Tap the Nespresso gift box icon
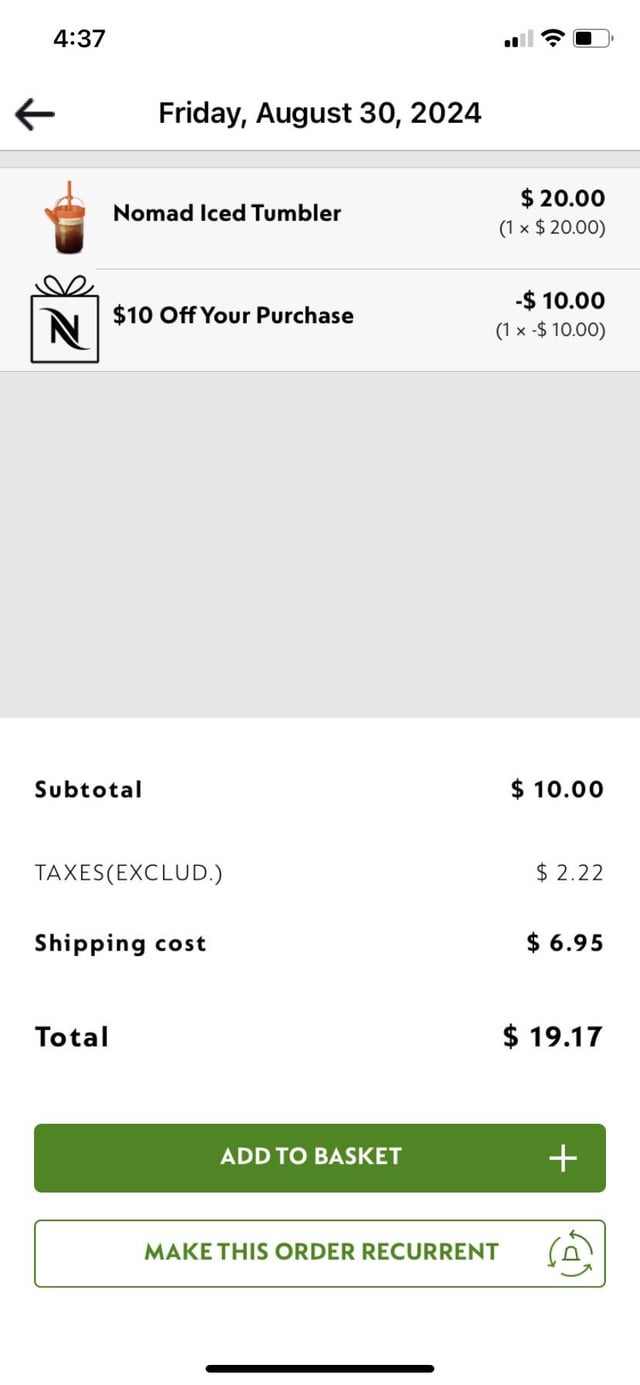Screen dimensions: 640x1385 point(65,319)
